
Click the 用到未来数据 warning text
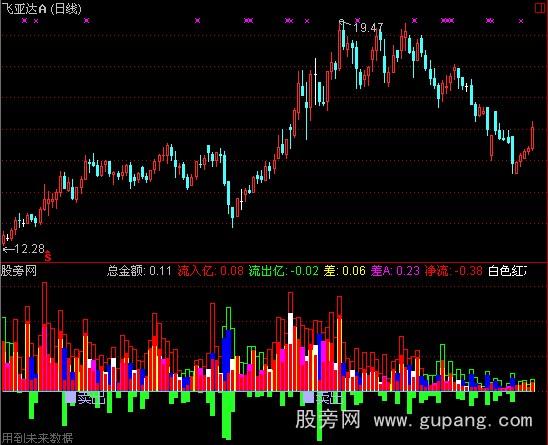pyautogui.click(x=37, y=438)
